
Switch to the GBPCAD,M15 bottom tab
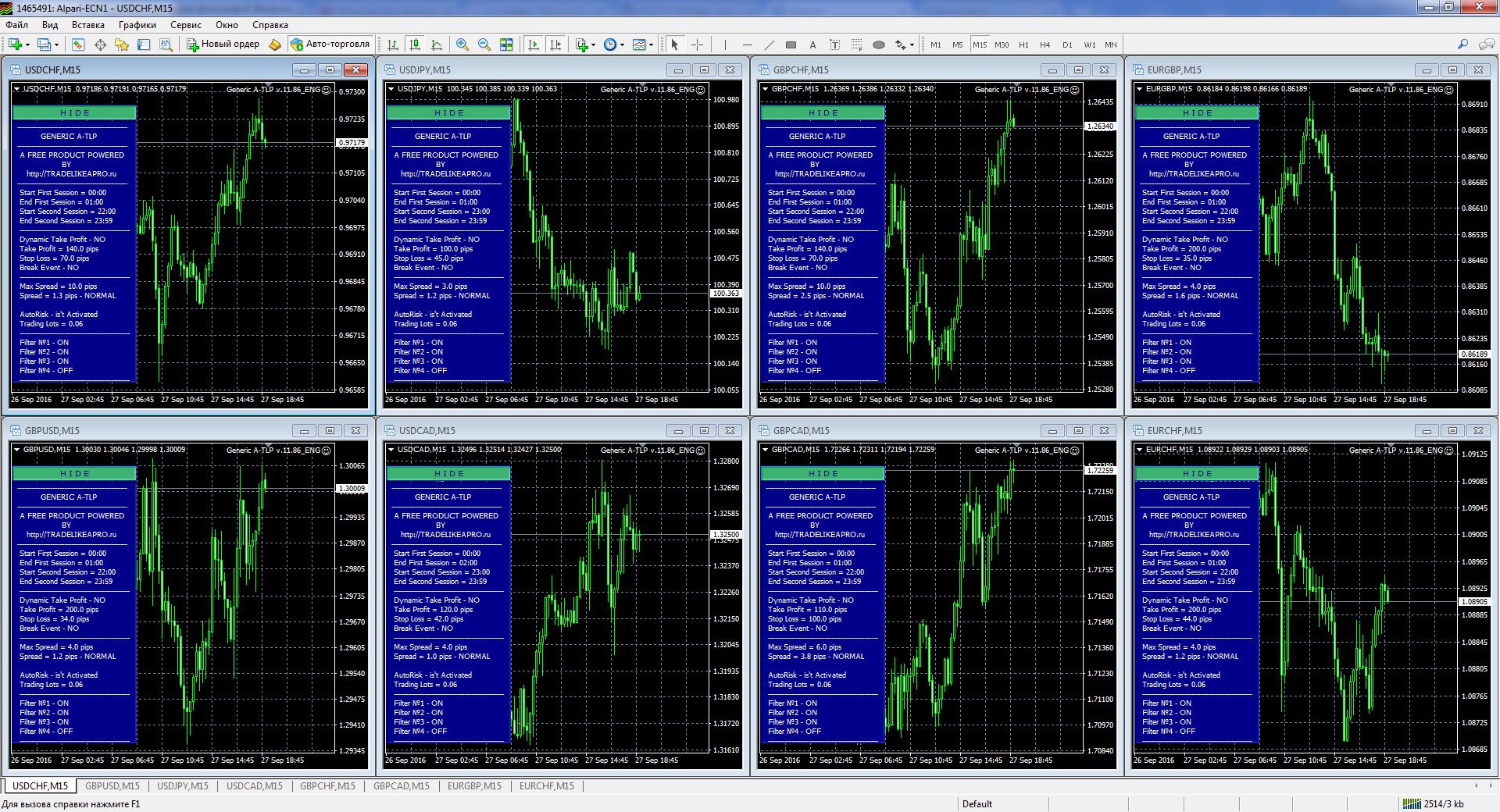point(402,786)
